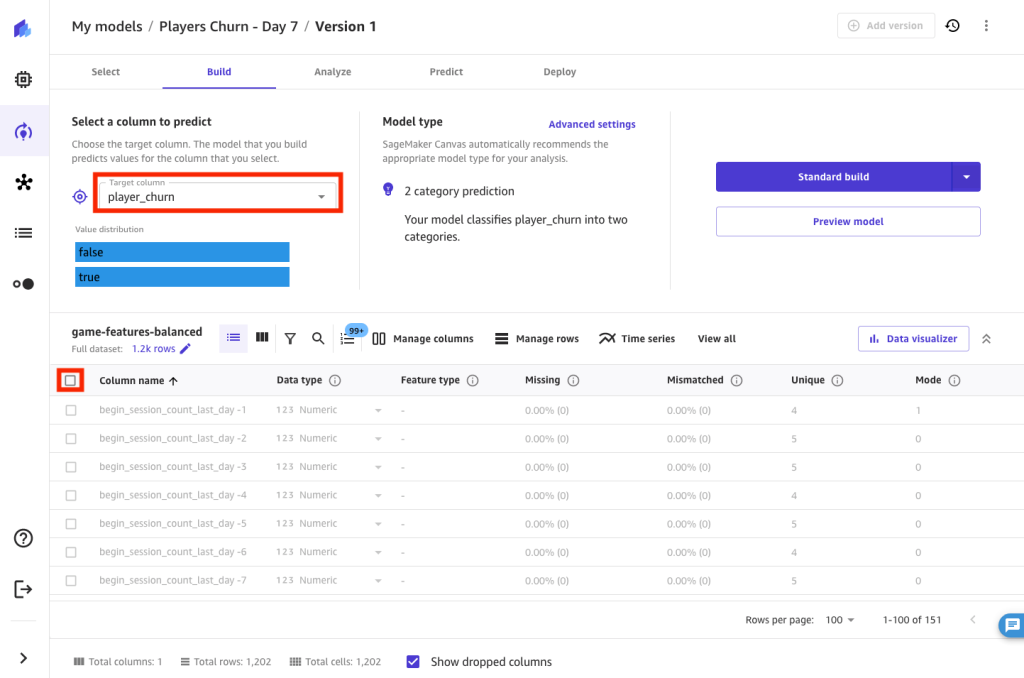Check begin_session_count_last_day -4 checkbox
Viewport: 1024px width, 678px height.
click(x=71, y=496)
